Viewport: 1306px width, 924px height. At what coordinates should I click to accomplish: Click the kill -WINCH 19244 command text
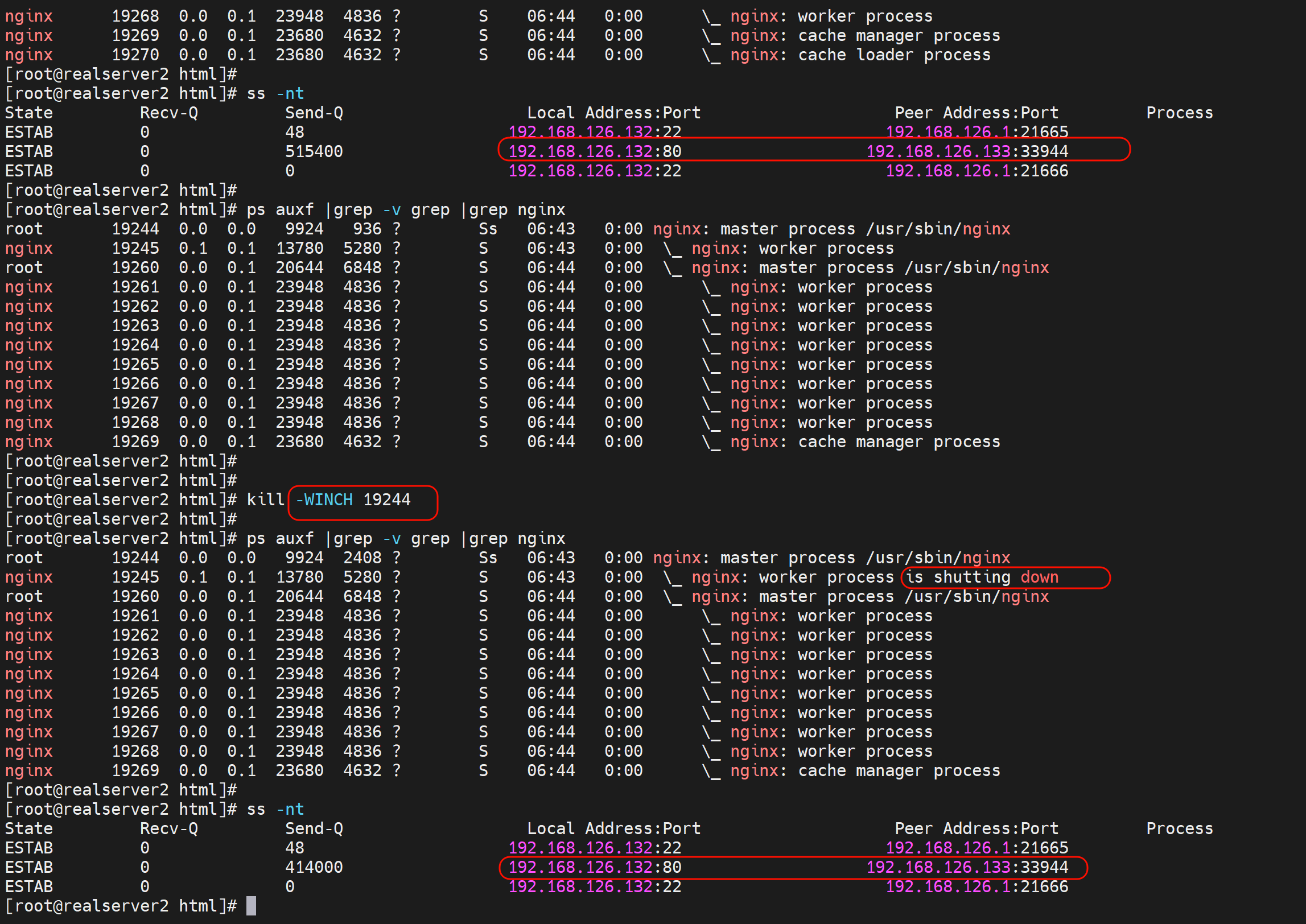328,500
